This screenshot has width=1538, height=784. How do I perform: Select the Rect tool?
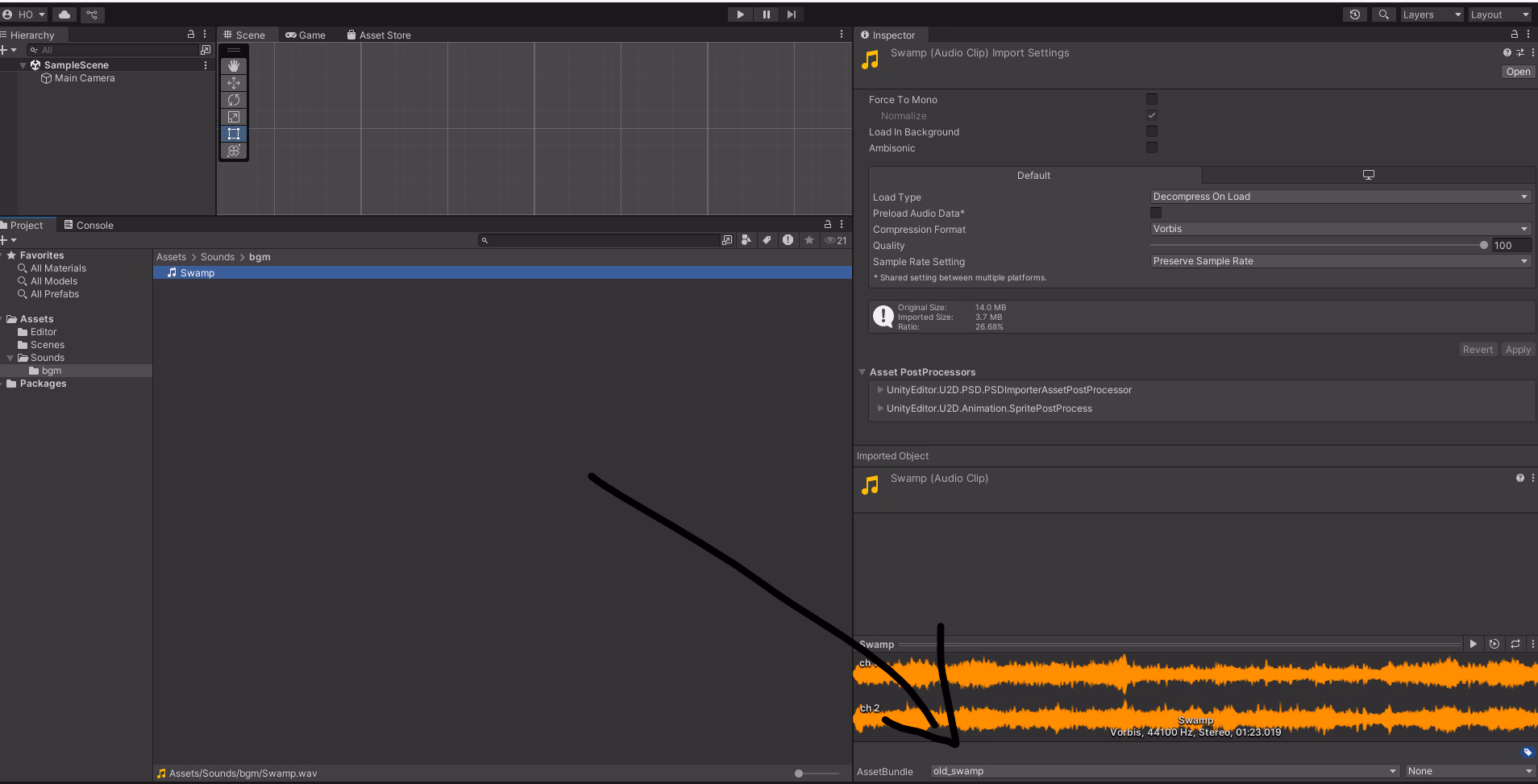(x=234, y=134)
